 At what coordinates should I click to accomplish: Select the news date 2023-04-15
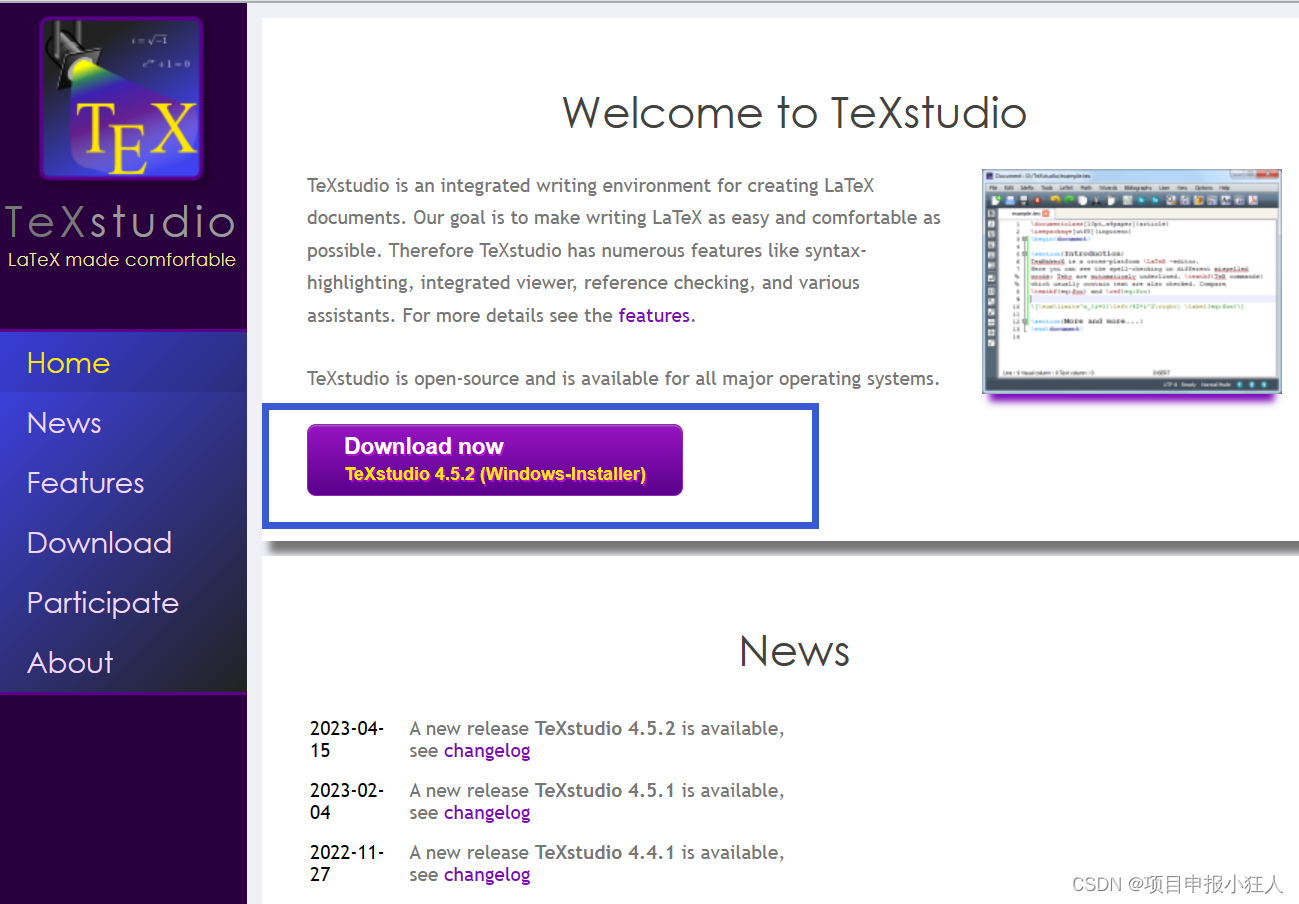tap(347, 740)
